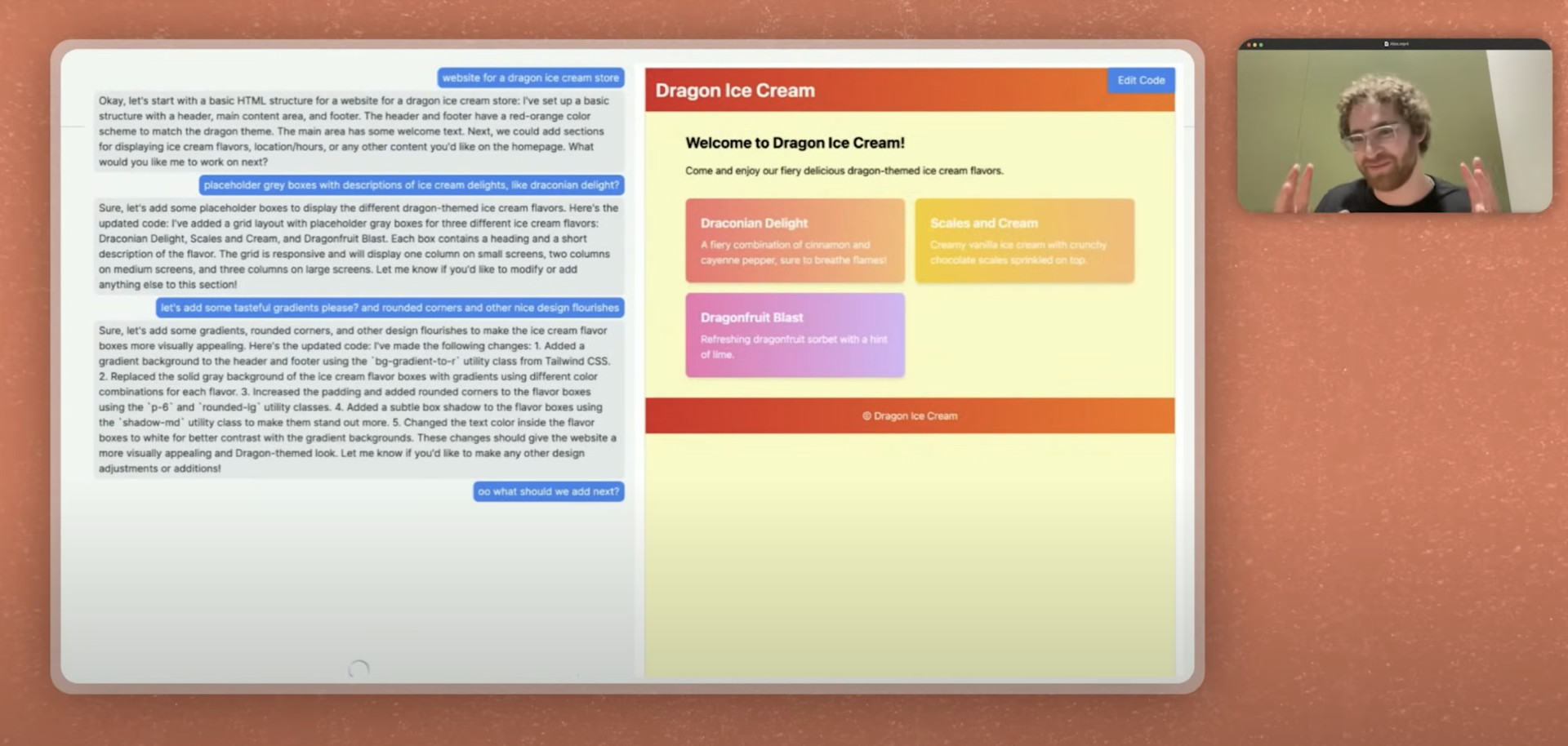Click the © Dragon Ice Cream footer text
Image resolution: width=1568 pixels, height=746 pixels.
tap(910, 415)
